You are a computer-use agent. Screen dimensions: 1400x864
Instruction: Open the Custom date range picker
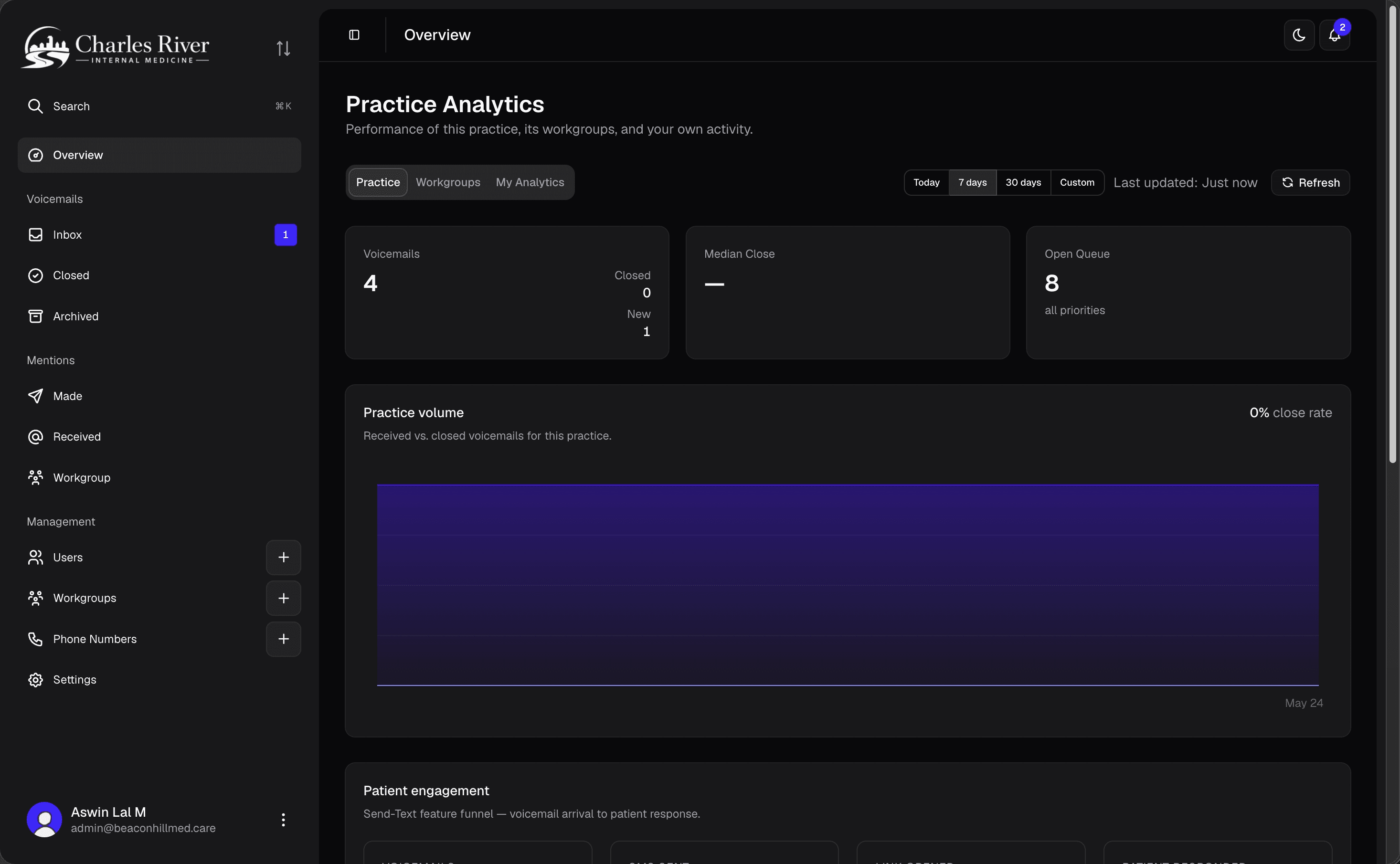(1077, 182)
